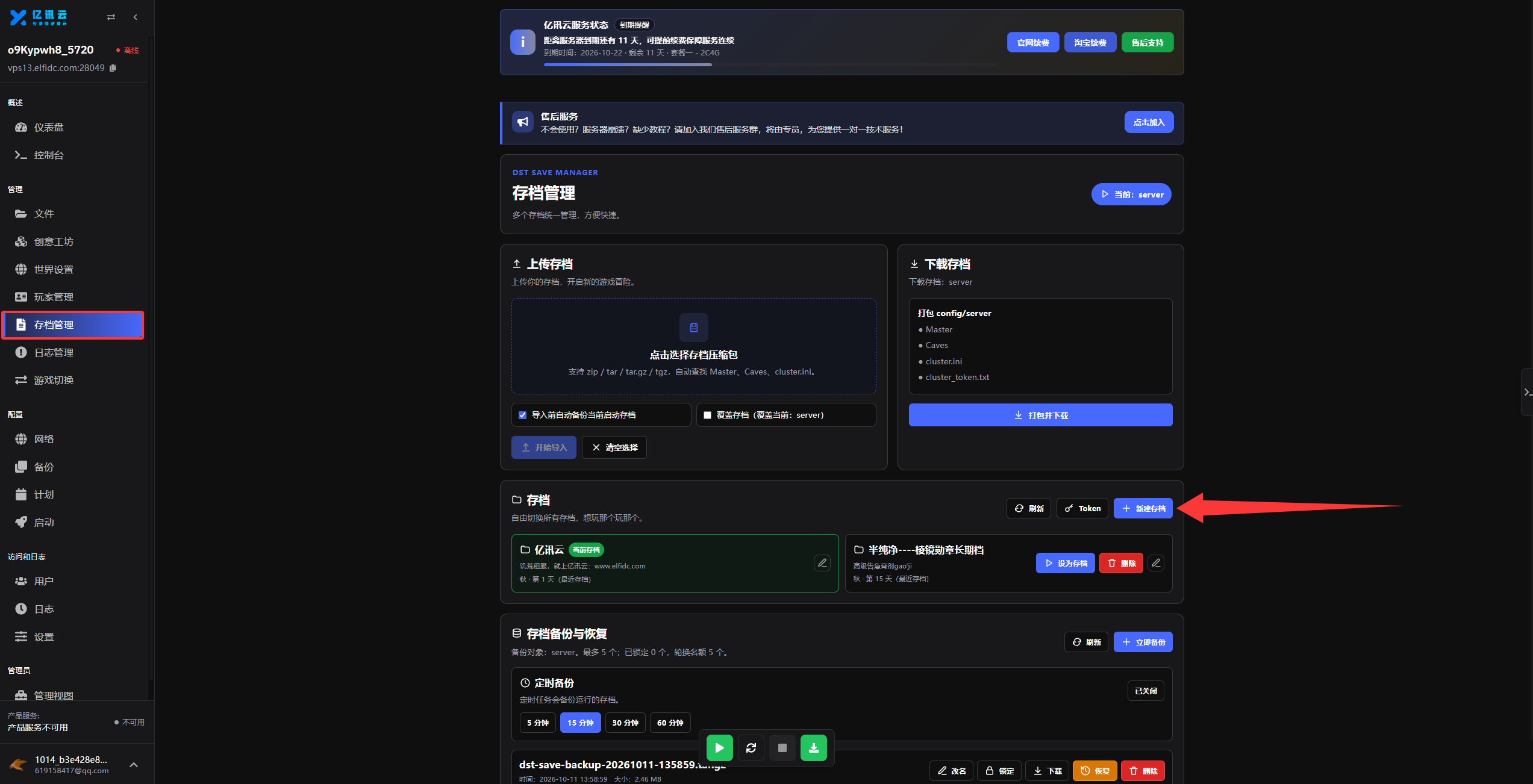Open the 仪表盘 dashboard page
Screen dimensions: 1533x784
click(72, 127)
